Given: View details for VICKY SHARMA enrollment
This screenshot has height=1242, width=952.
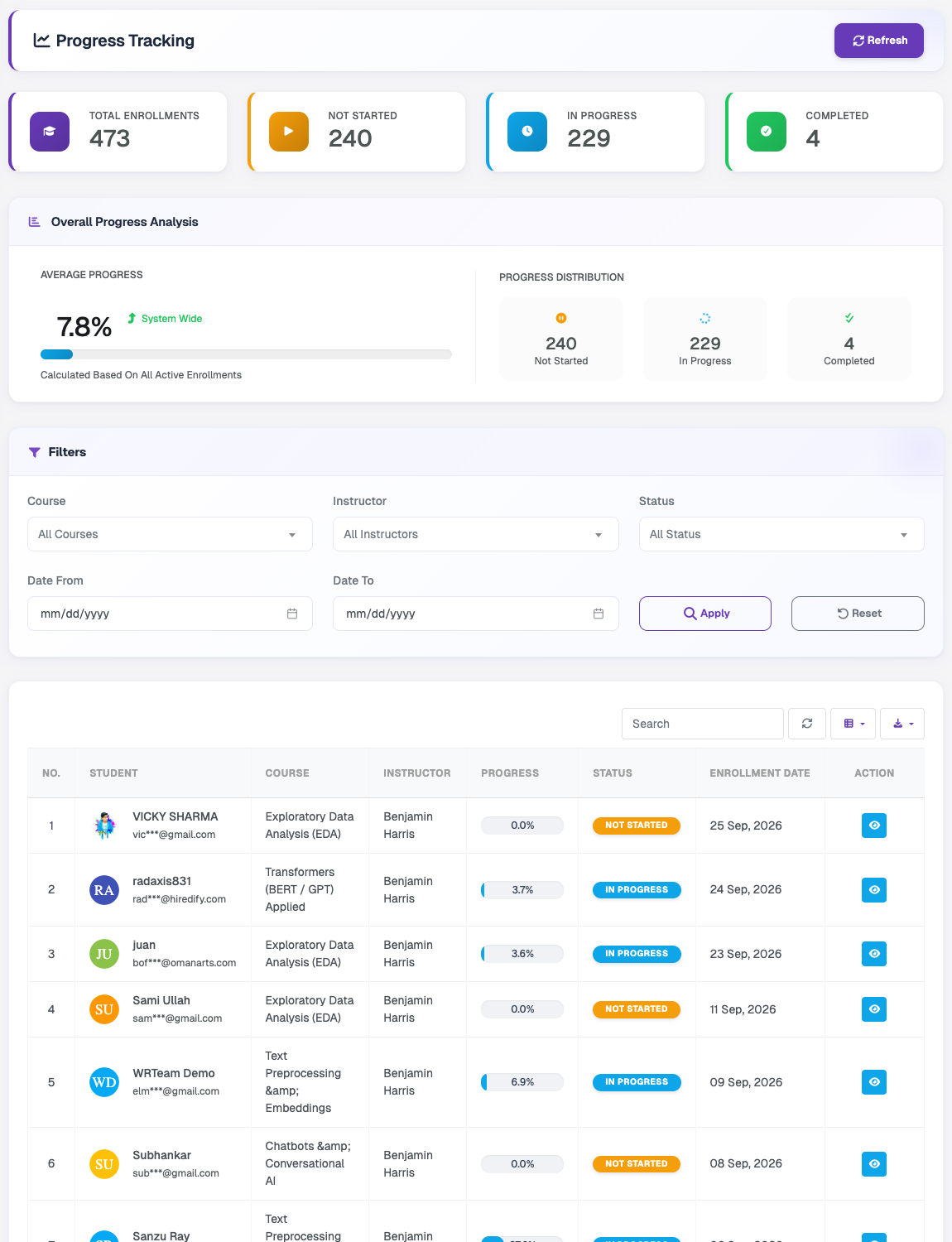Looking at the screenshot, I should 874,826.
